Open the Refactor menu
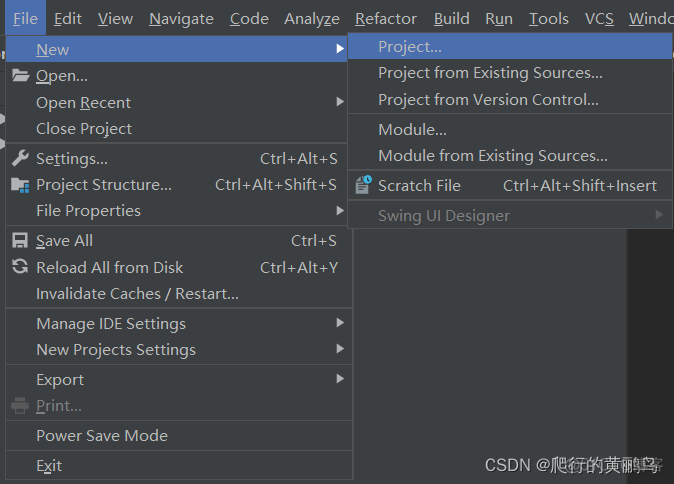674x484 pixels. pos(386,19)
